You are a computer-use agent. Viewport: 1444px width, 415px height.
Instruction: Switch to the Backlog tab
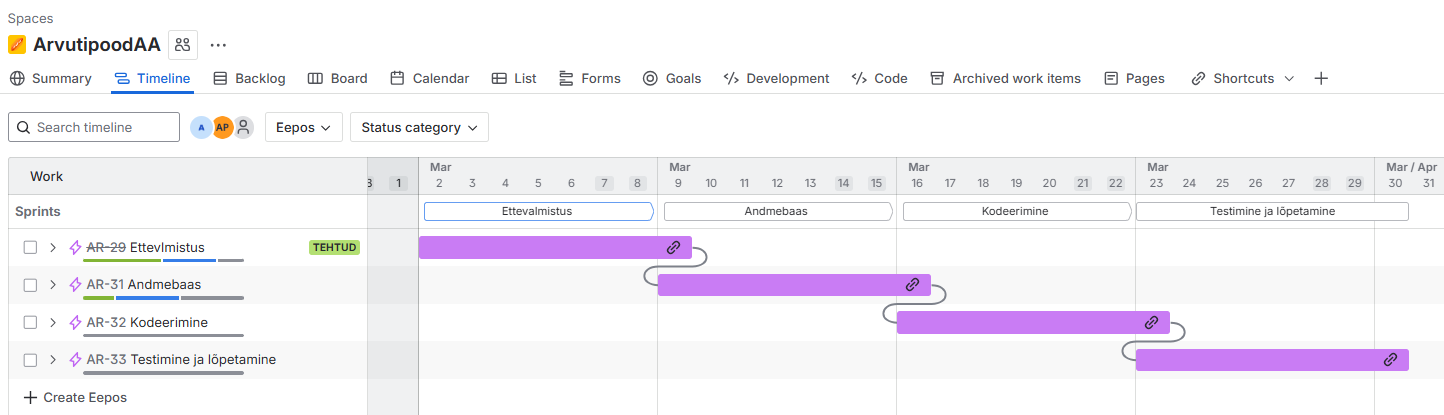pyautogui.click(x=249, y=78)
